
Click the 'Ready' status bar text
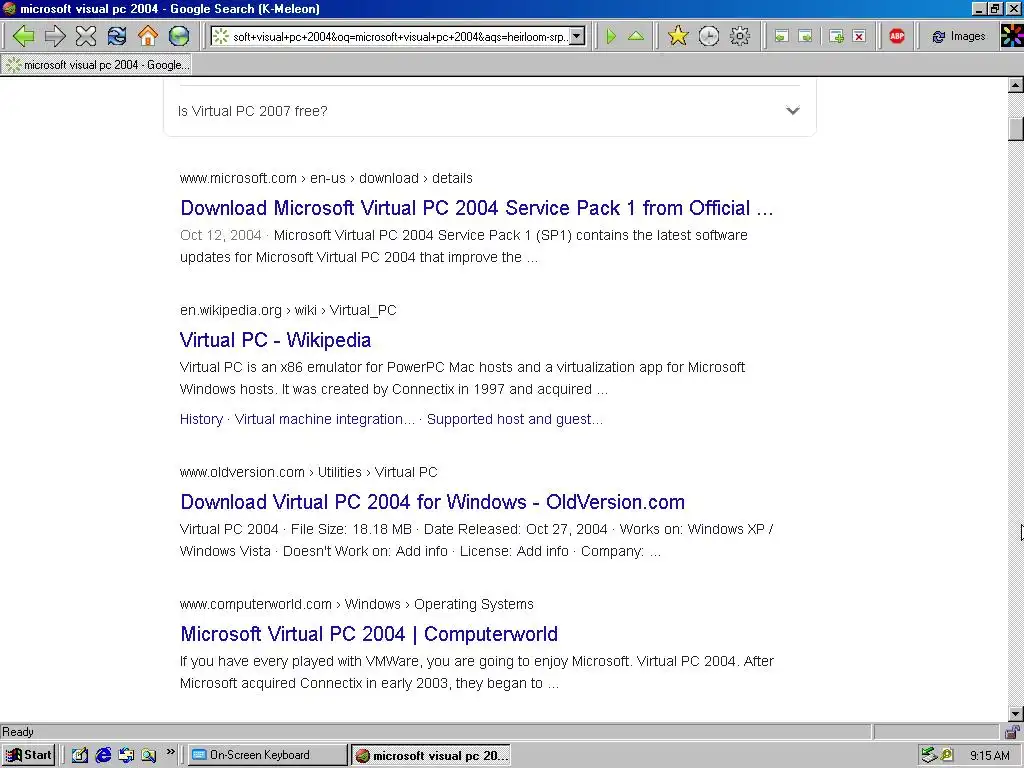point(18,731)
